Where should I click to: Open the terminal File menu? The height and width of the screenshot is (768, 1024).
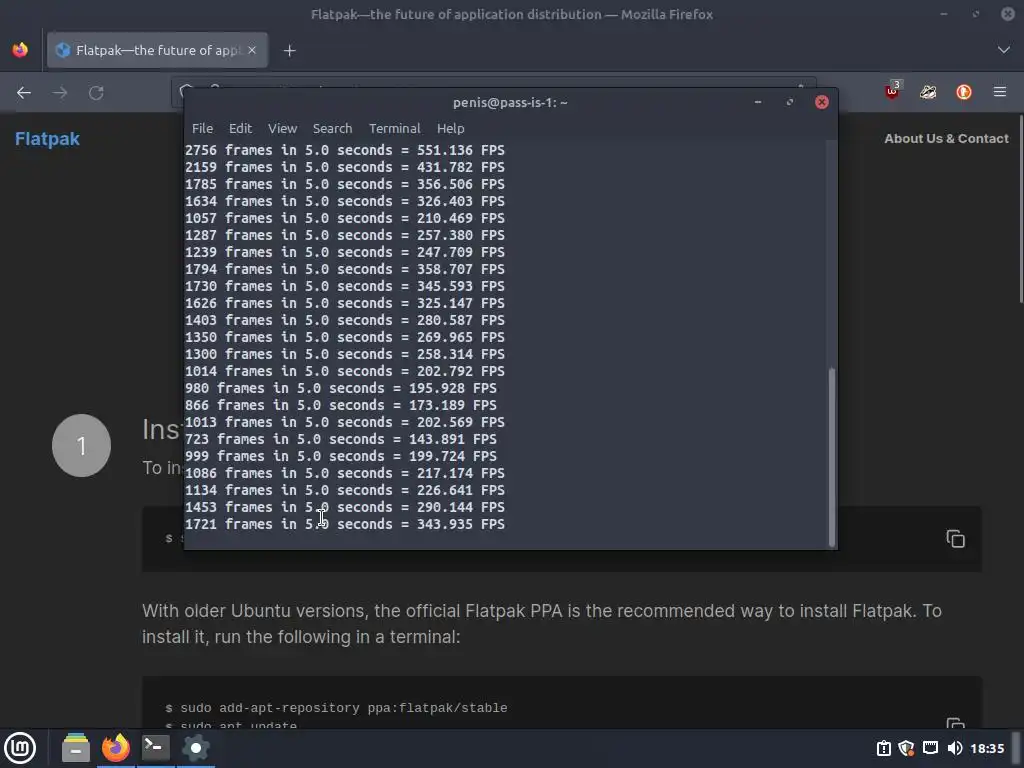pos(202,129)
